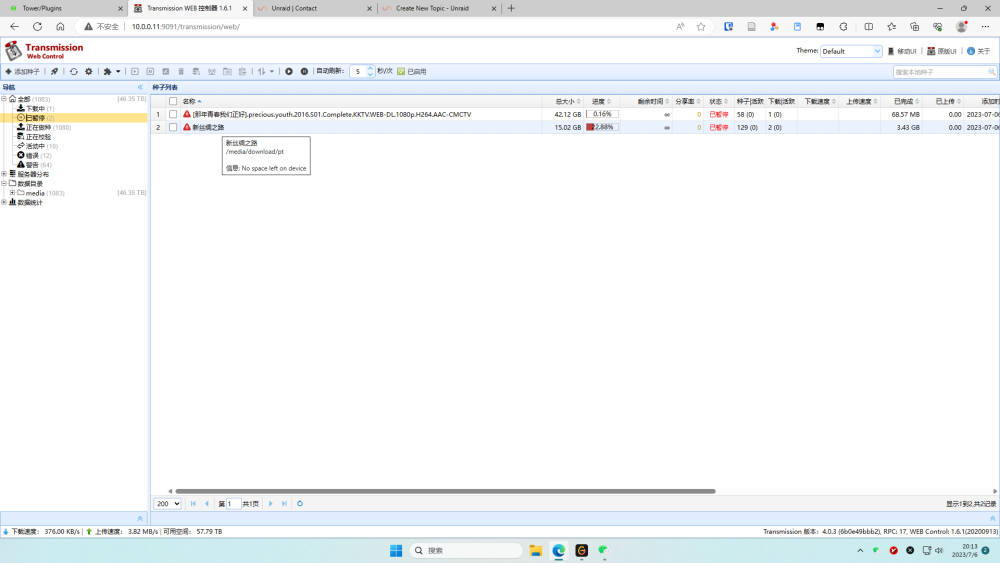Click the next page arrow
The image size is (1000, 563).
coord(270,504)
